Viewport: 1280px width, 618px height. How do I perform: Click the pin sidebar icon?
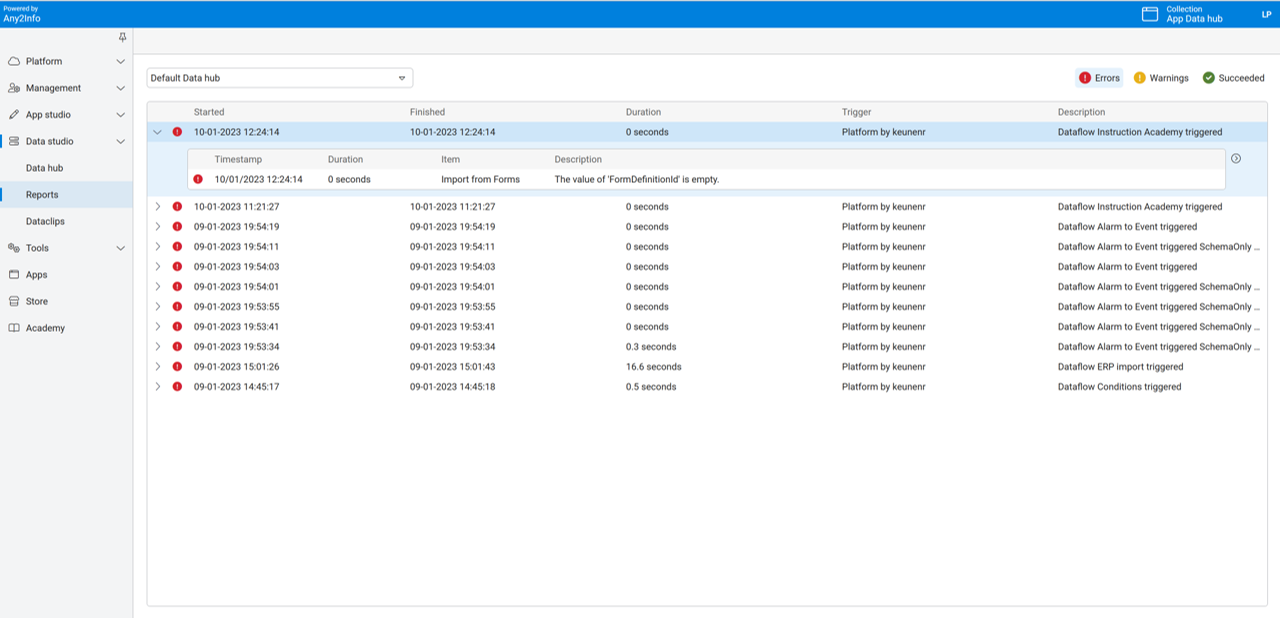click(x=122, y=37)
